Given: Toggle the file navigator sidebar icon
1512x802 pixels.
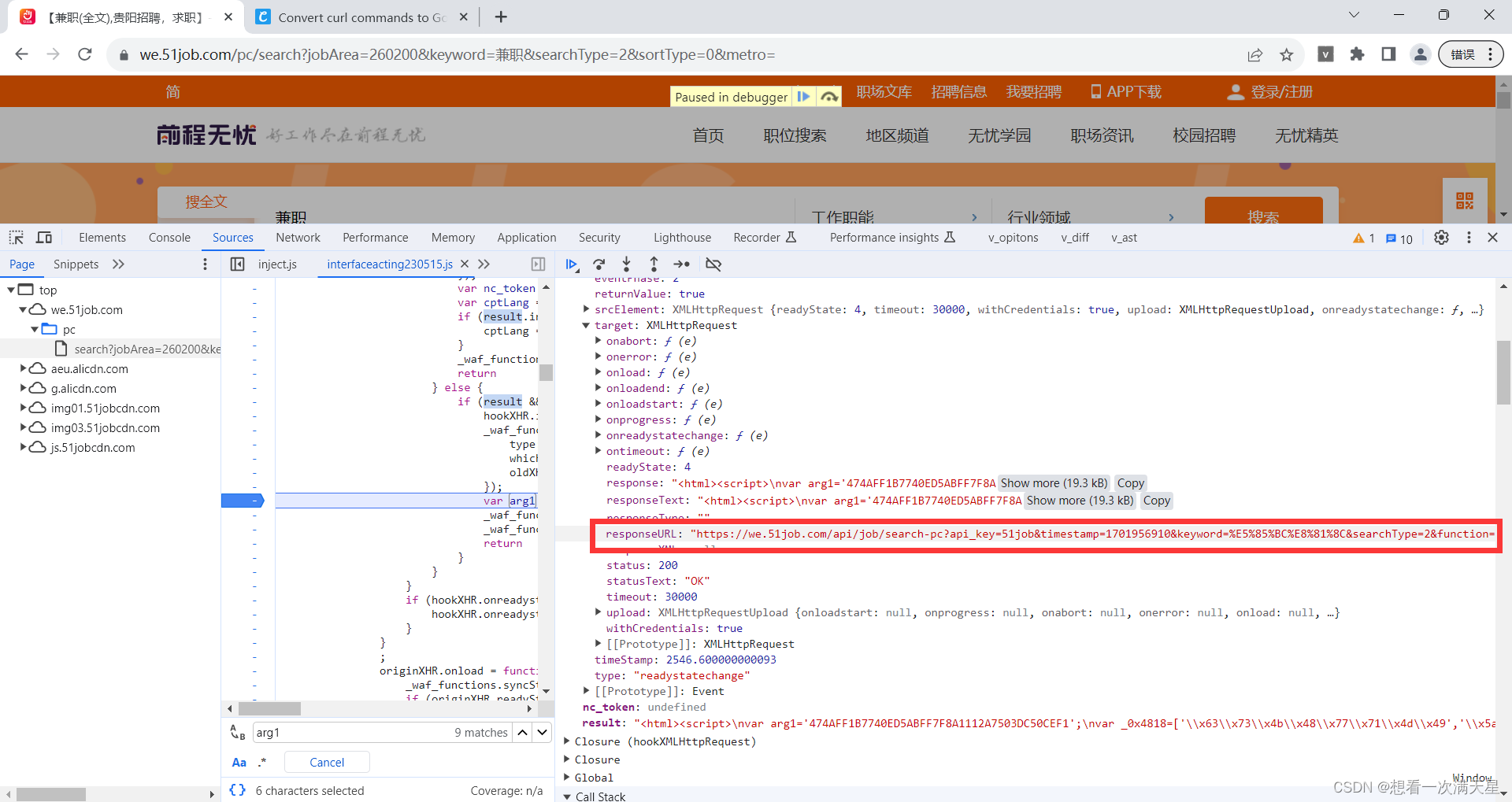Looking at the screenshot, I should pyautogui.click(x=237, y=264).
